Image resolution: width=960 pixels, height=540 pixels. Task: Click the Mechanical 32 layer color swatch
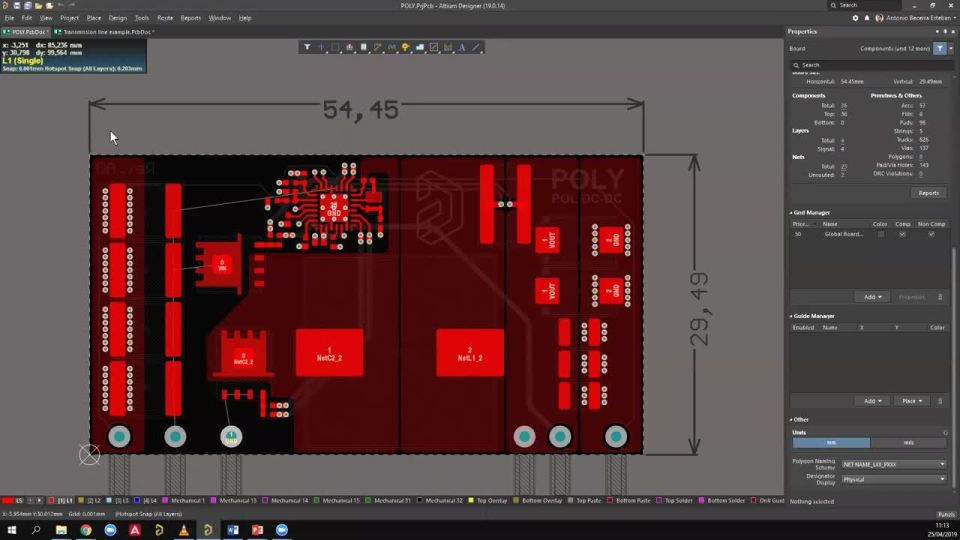pyautogui.click(x=419, y=500)
